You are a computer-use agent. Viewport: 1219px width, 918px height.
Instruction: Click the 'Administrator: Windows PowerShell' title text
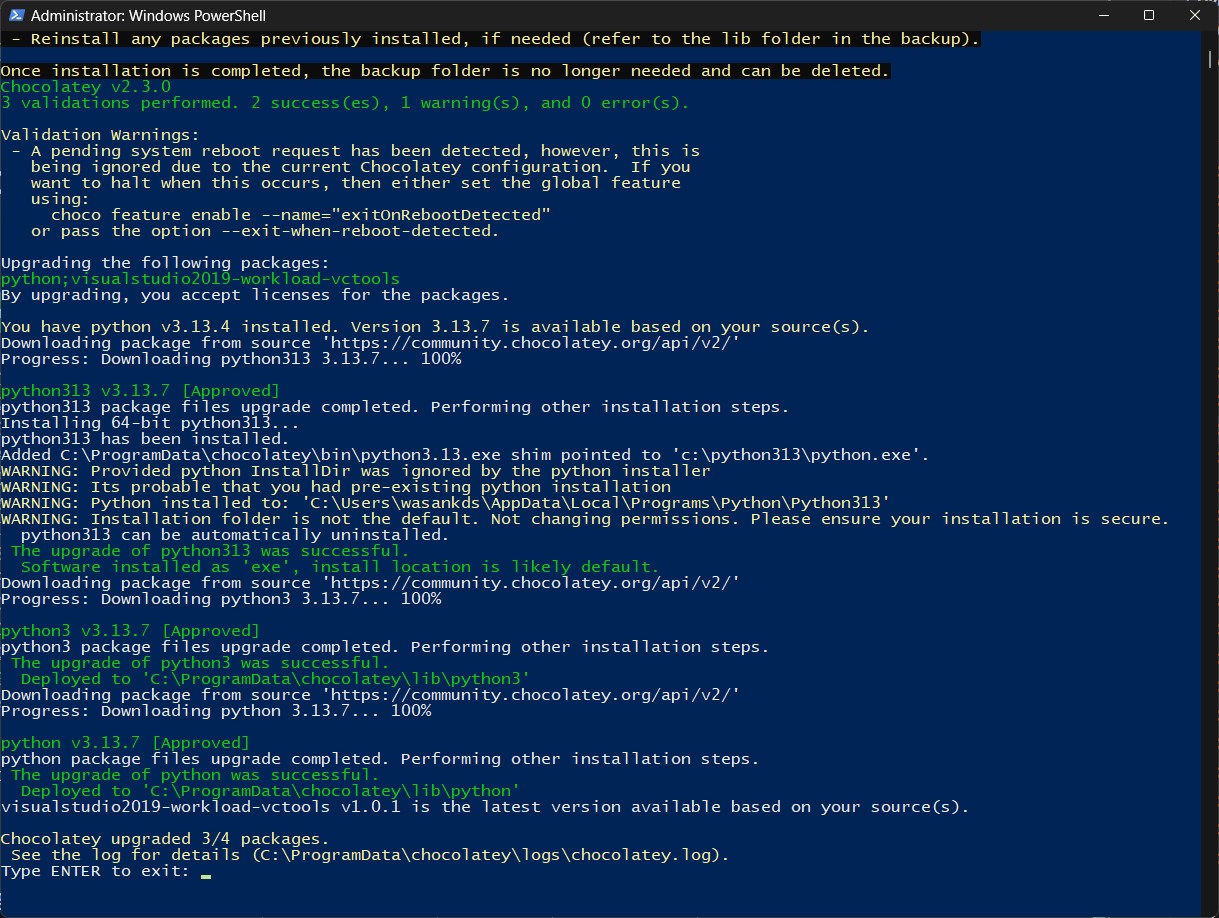pos(148,16)
